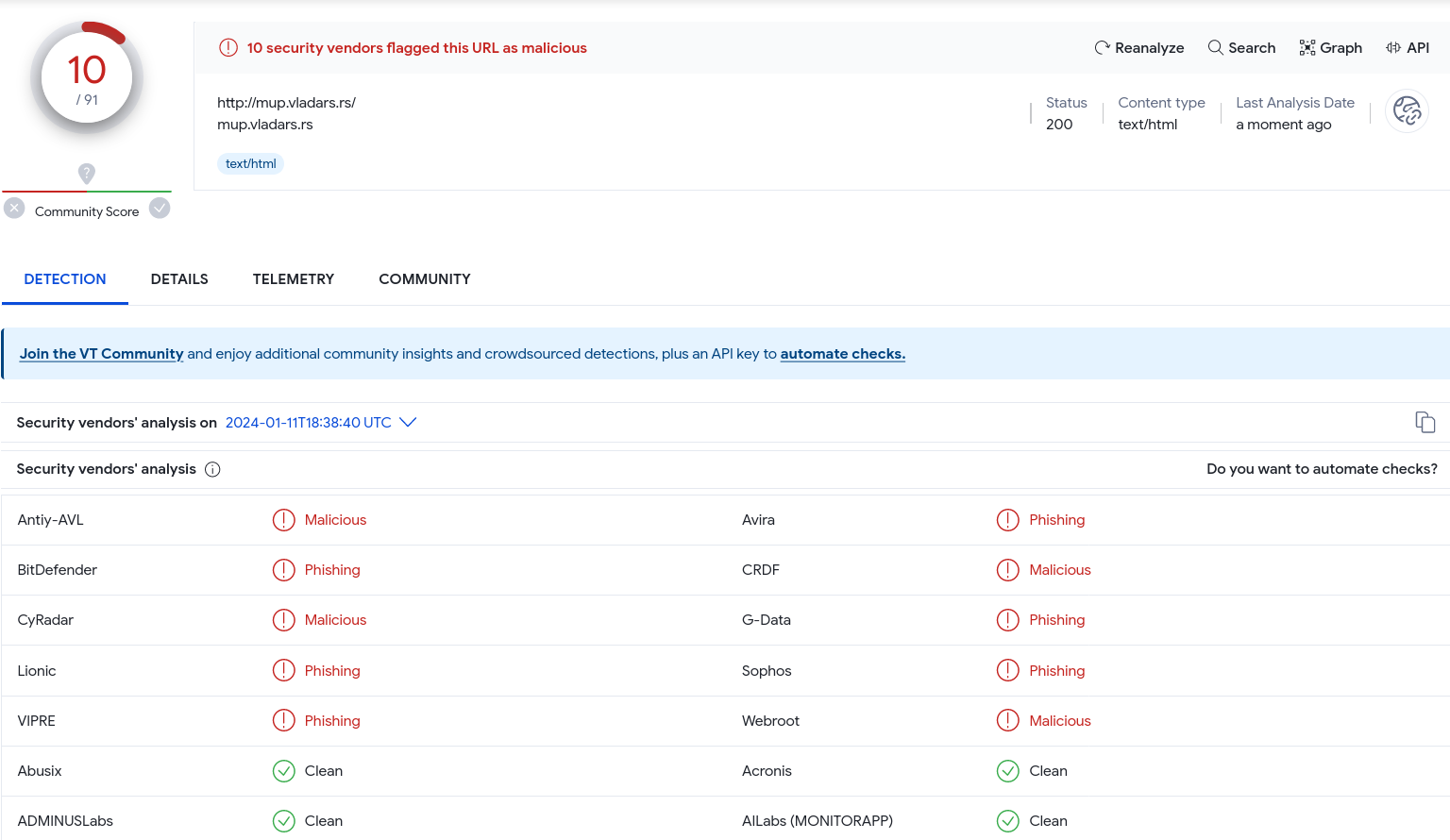Click the info icon next to Security vendors' analysis
1450x840 pixels.
(x=212, y=469)
